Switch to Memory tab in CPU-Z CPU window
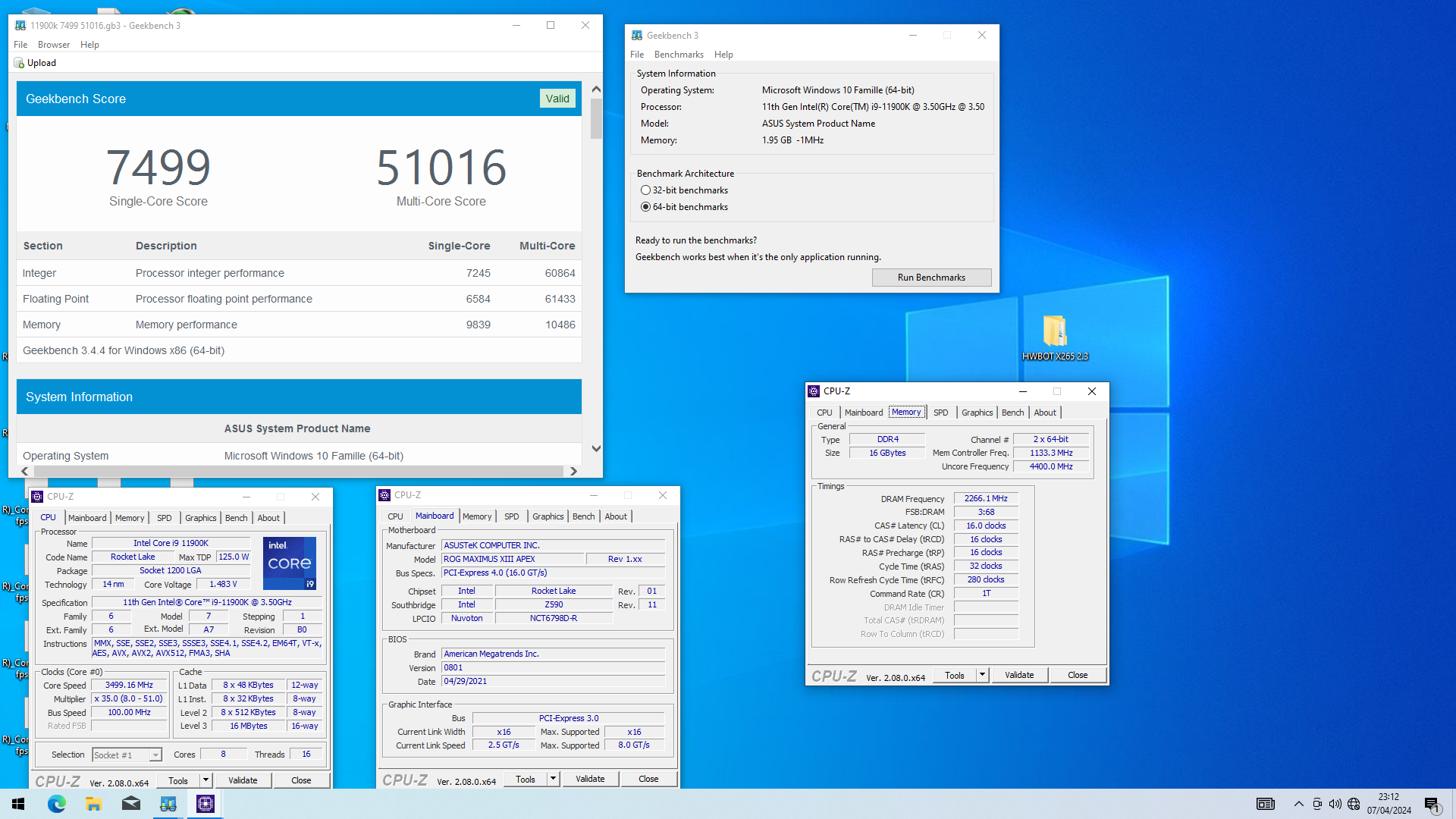Screen dimensions: 1456x819 130,518
